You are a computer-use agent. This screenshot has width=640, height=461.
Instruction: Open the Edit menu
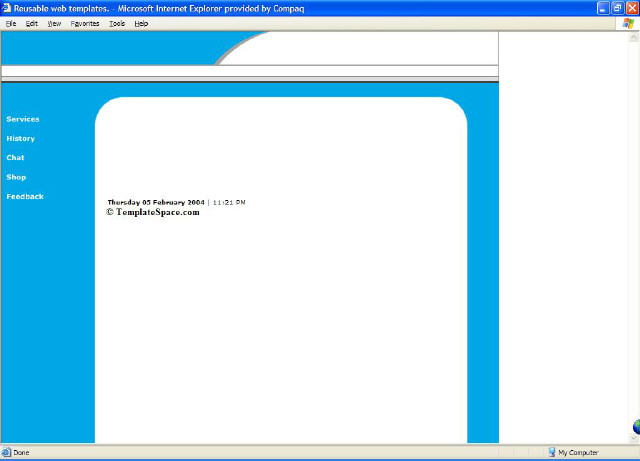point(32,23)
